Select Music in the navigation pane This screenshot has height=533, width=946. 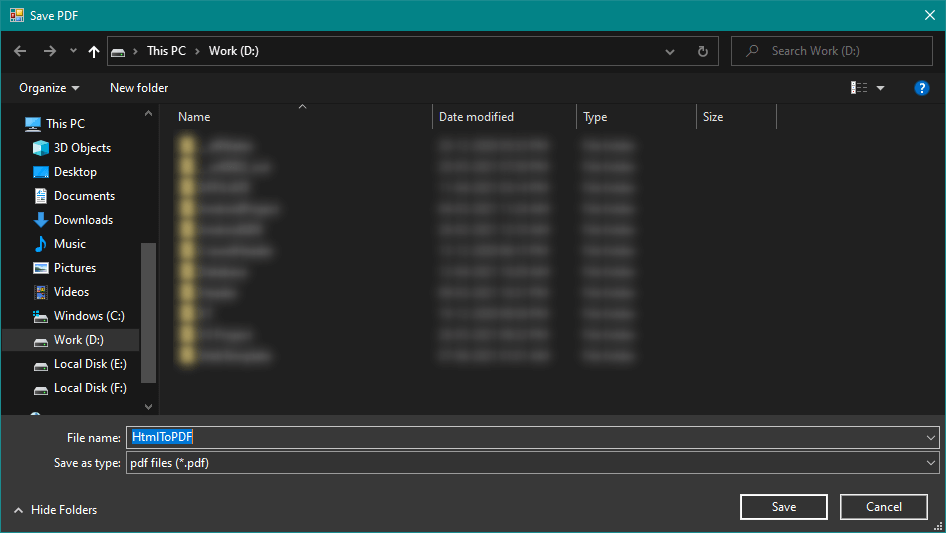tap(69, 244)
